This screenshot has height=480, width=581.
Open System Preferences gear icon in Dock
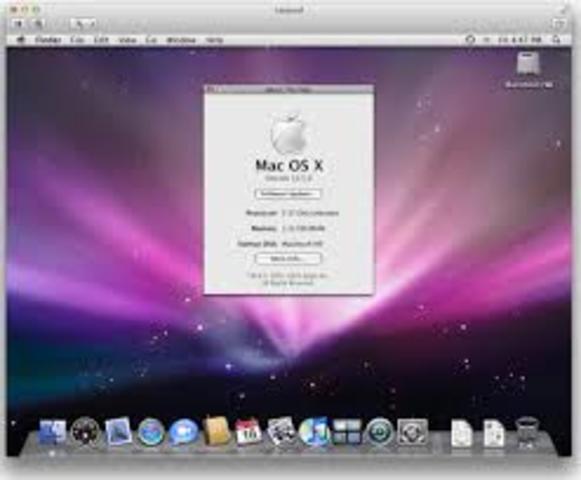(412, 432)
